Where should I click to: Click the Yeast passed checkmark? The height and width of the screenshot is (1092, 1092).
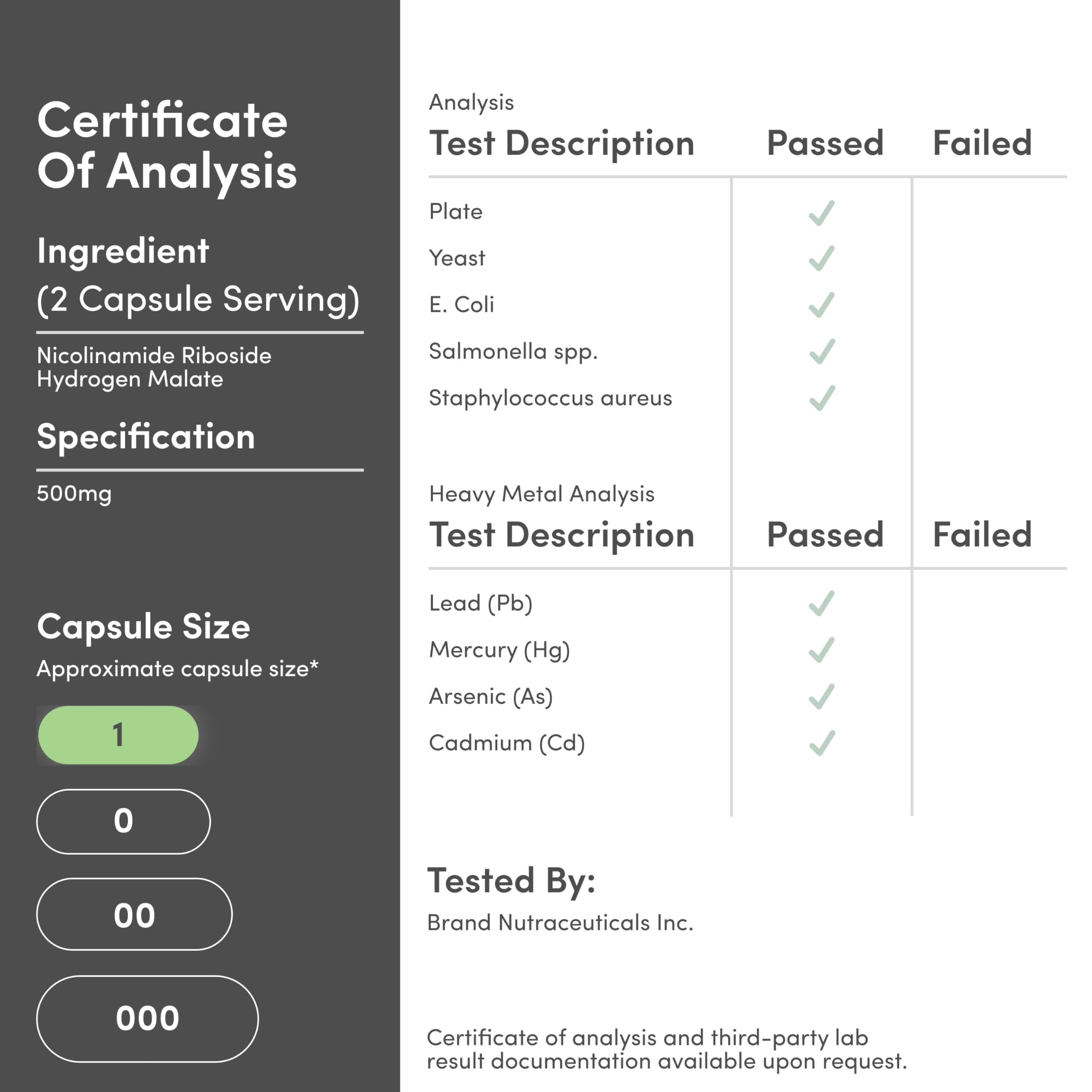pos(821,258)
